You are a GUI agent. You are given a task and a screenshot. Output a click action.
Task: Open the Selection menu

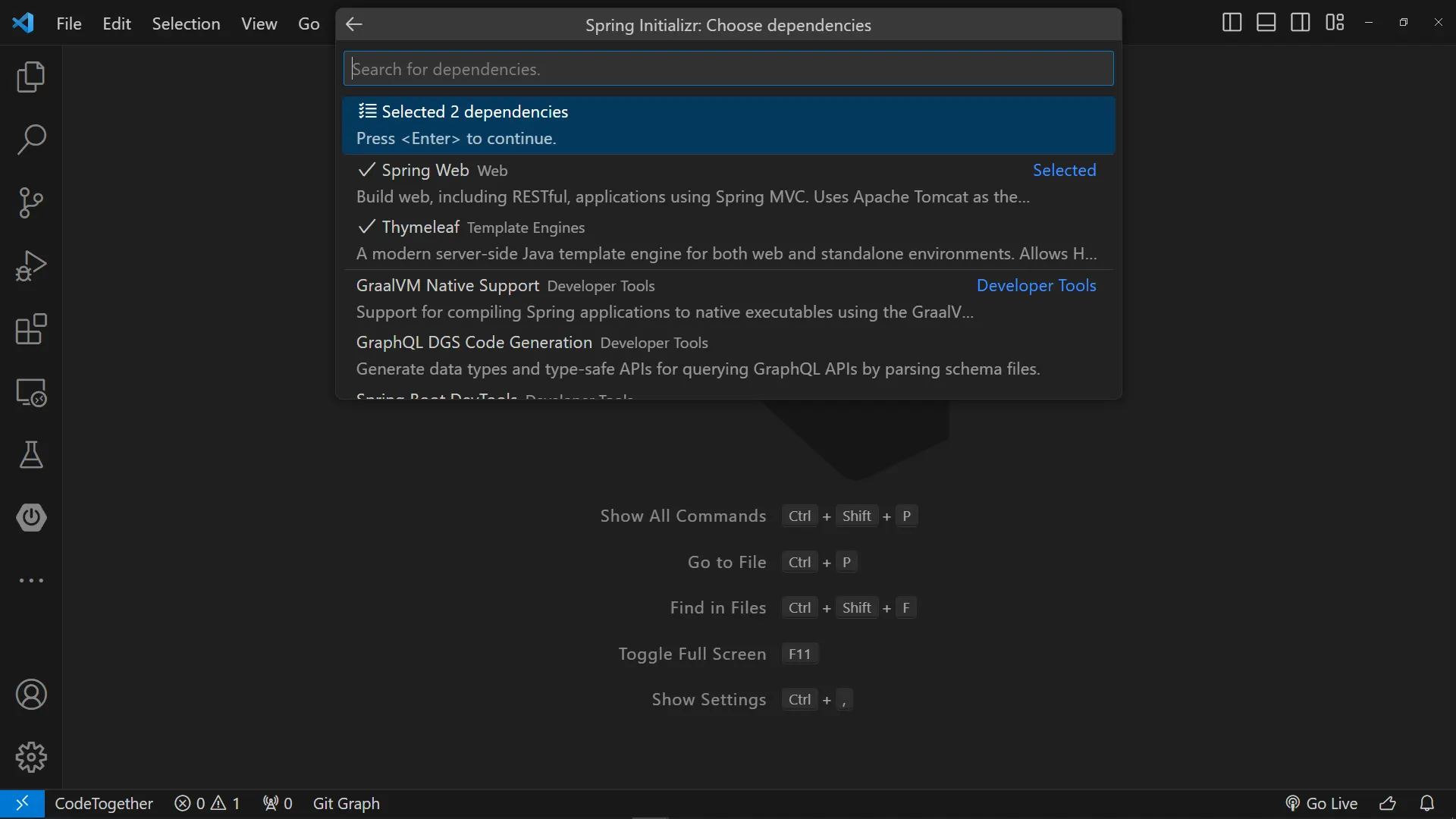(x=186, y=24)
